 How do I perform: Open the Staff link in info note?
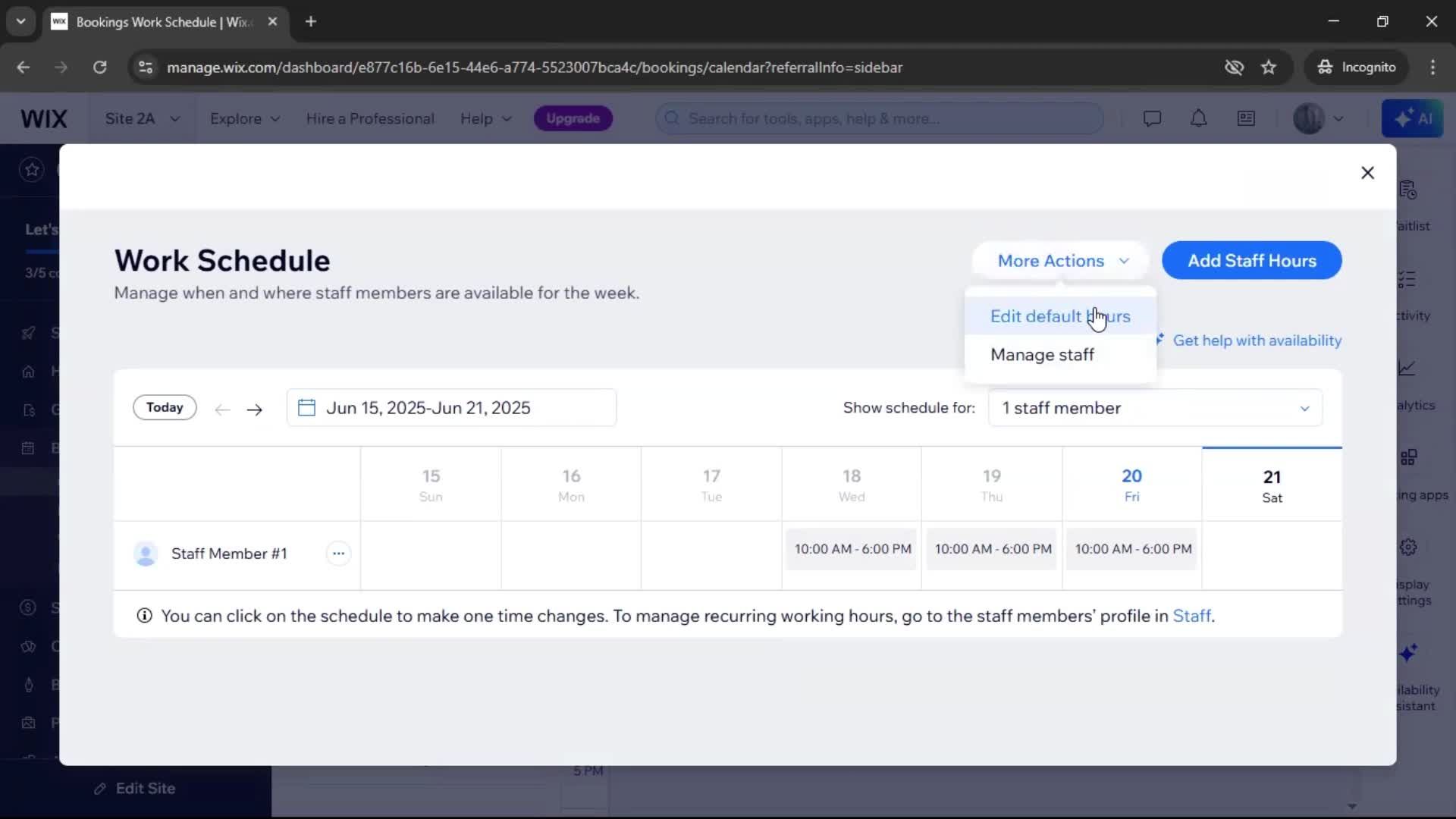coord(1191,616)
